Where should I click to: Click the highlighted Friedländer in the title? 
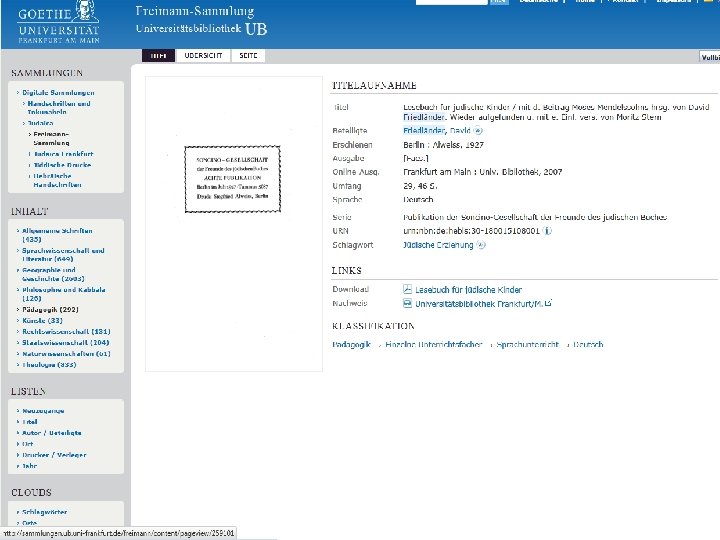tap(423, 117)
